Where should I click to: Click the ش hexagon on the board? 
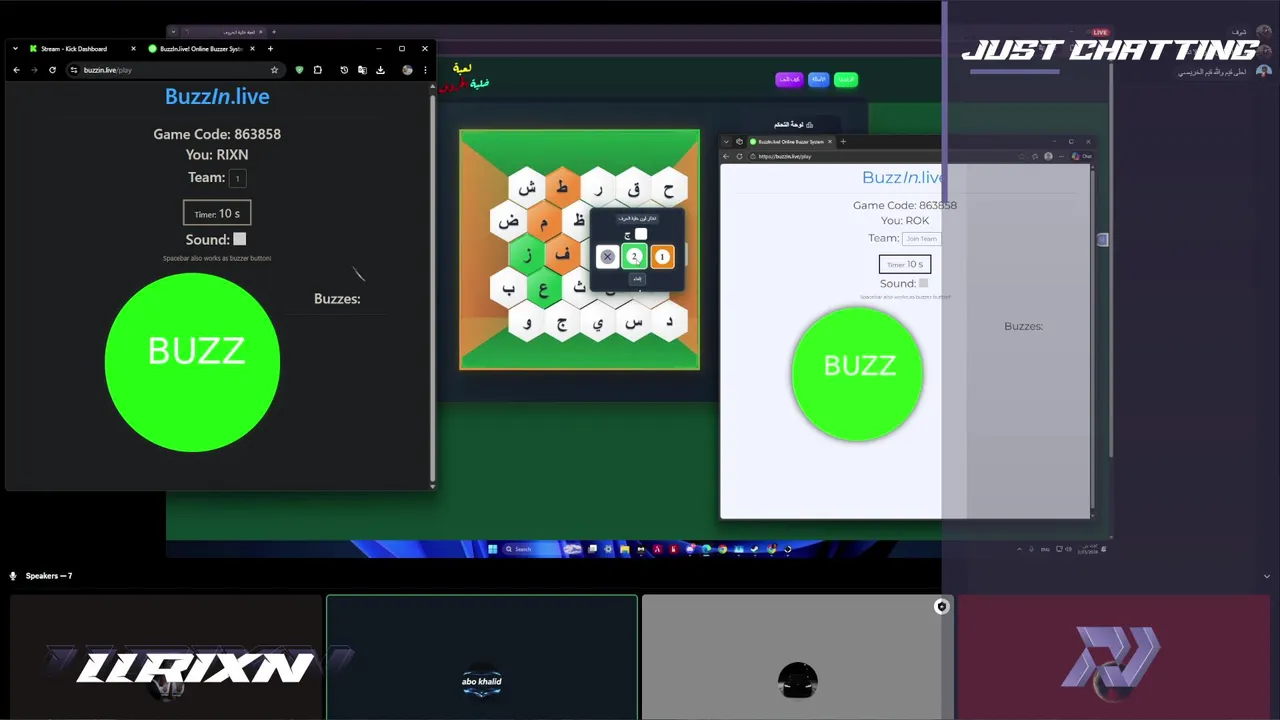coord(527,188)
